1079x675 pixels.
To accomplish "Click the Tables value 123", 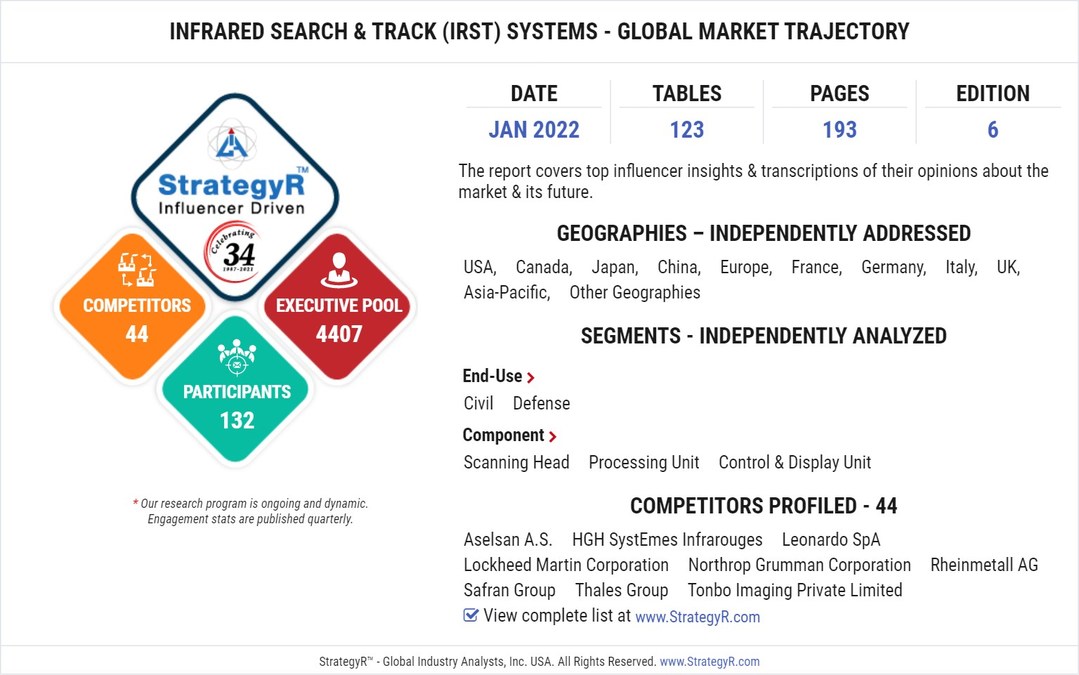I will 687,129.
